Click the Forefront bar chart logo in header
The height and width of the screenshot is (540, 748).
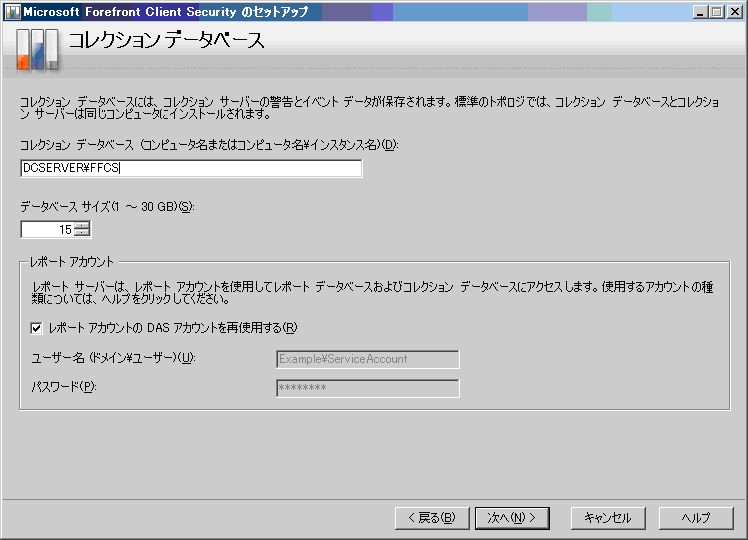[37, 50]
